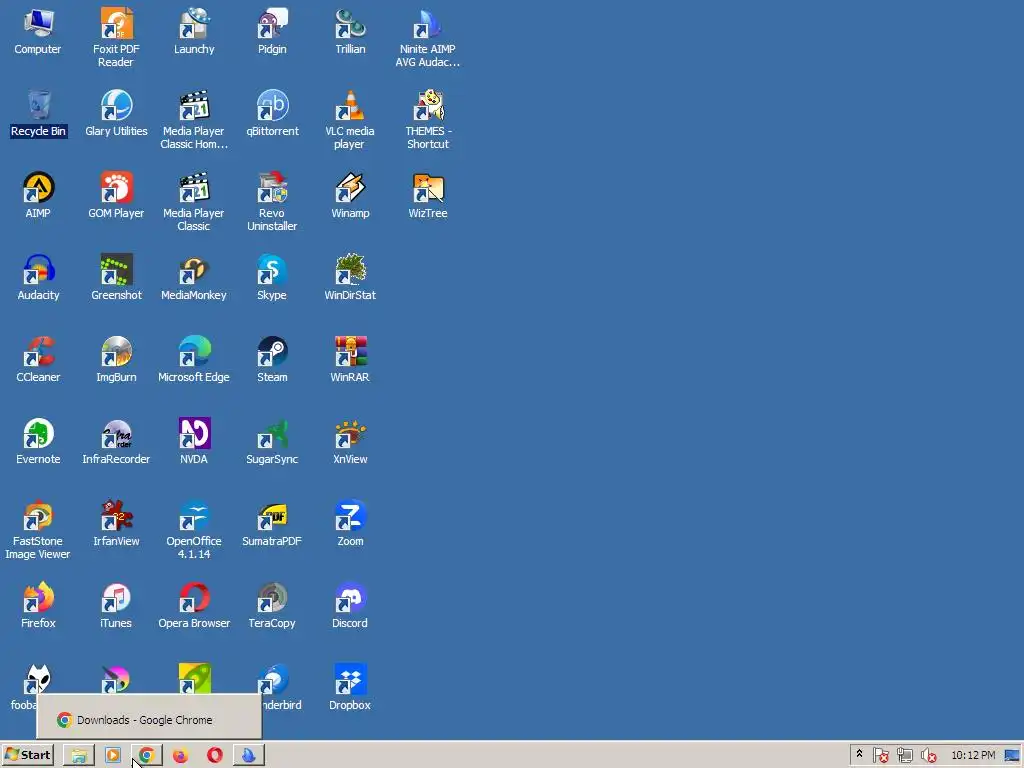
Task: Open the Action Center flag icon
Action: pyautogui.click(x=881, y=756)
